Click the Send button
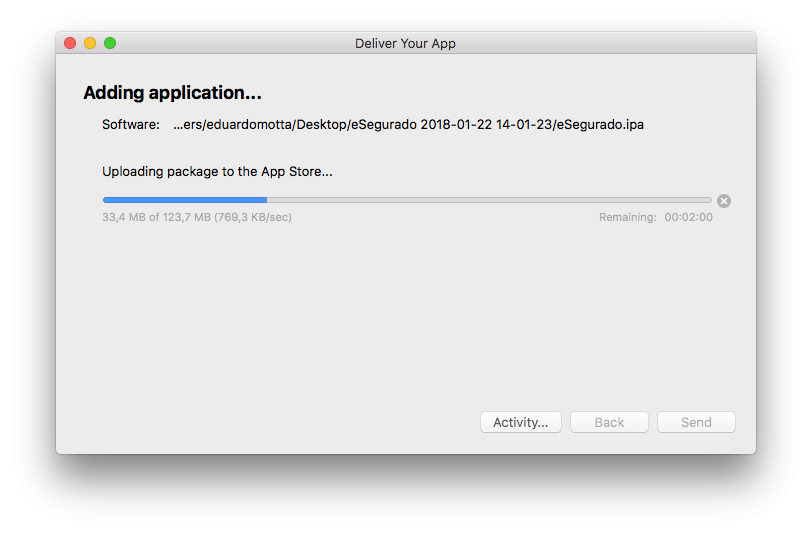Screen dimensions: 812x534 pos(696,422)
